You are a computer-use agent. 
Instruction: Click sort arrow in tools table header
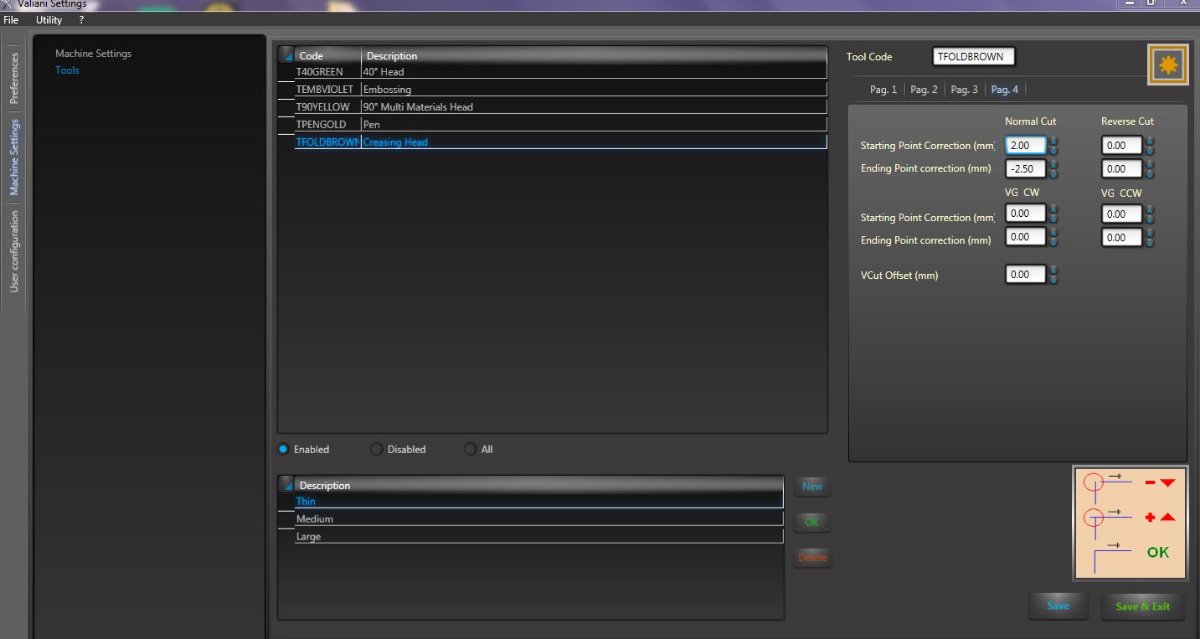point(286,55)
